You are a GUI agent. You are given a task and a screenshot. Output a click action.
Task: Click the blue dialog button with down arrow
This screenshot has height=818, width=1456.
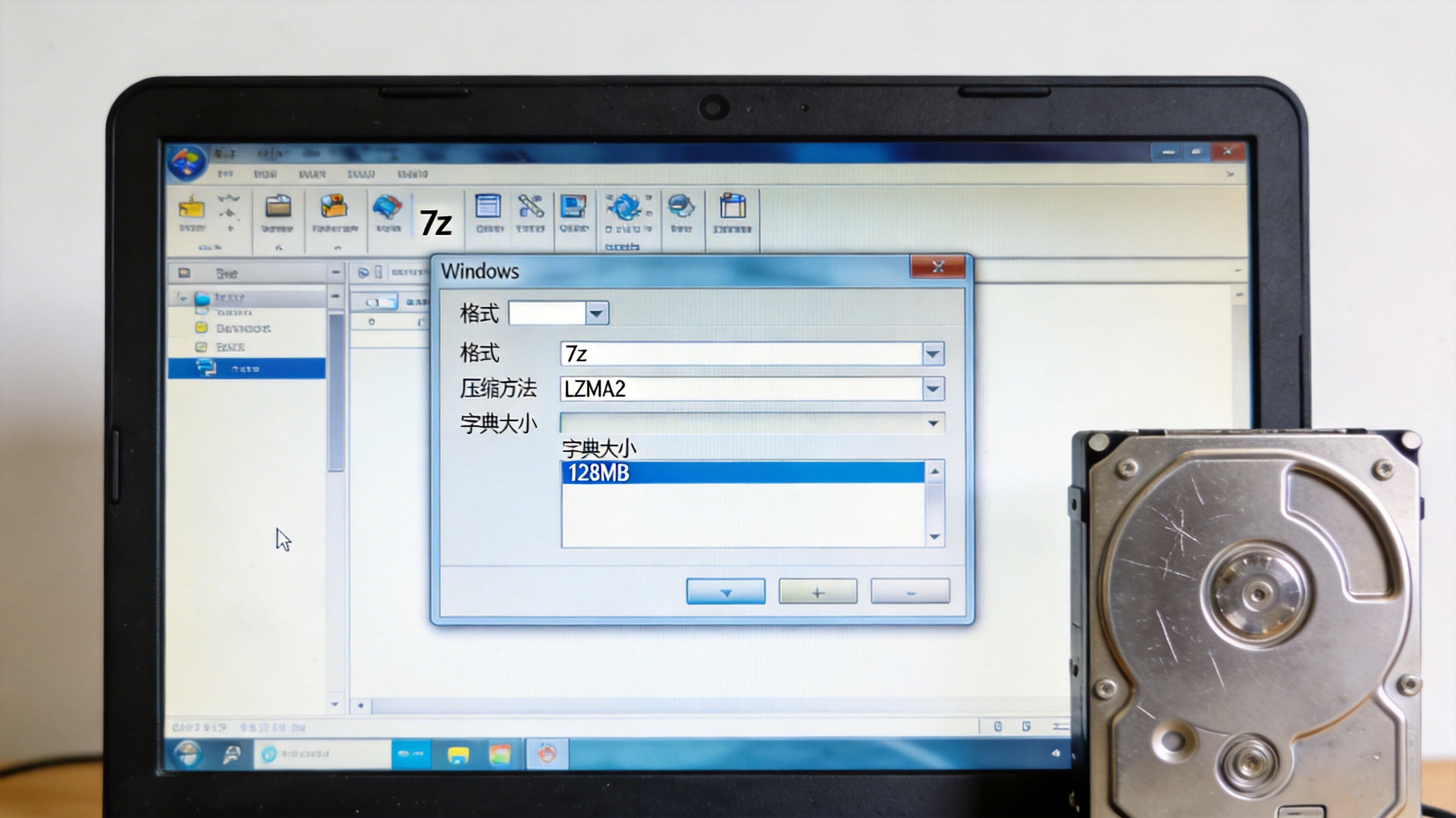click(x=726, y=592)
